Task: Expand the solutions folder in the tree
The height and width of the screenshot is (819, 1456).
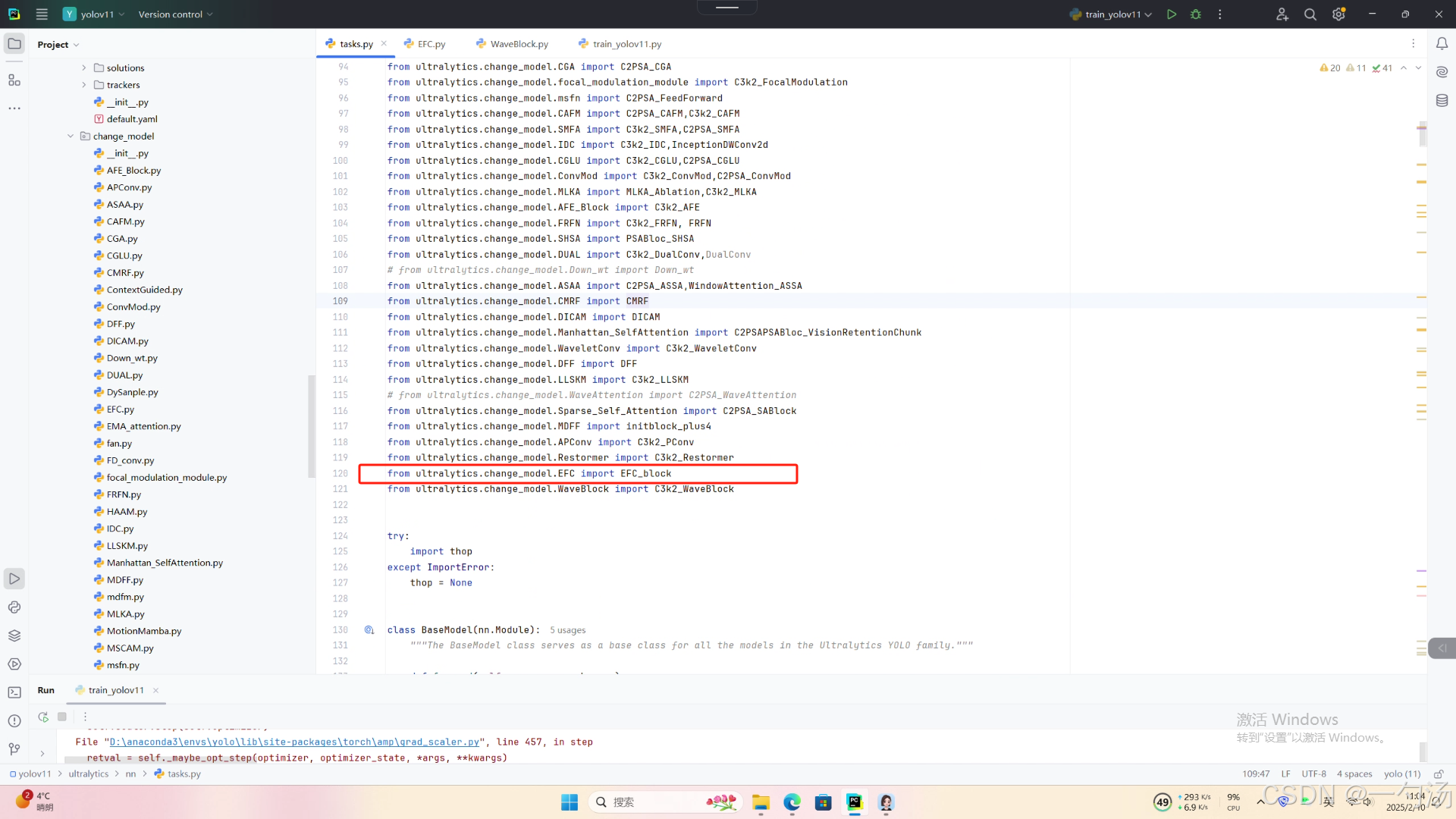Action: click(84, 68)
